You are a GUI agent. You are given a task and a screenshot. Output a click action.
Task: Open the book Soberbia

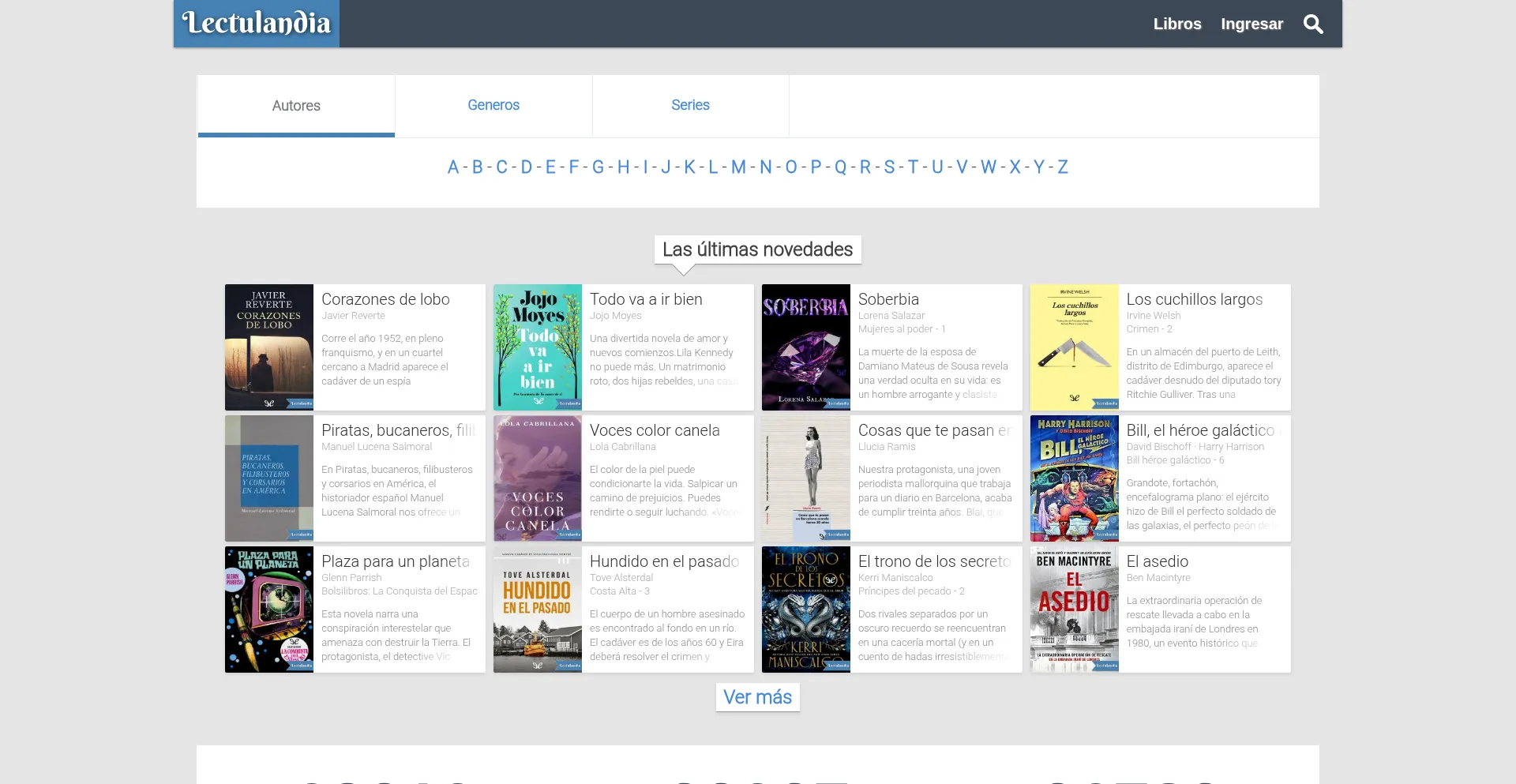[x=888, y=299]
